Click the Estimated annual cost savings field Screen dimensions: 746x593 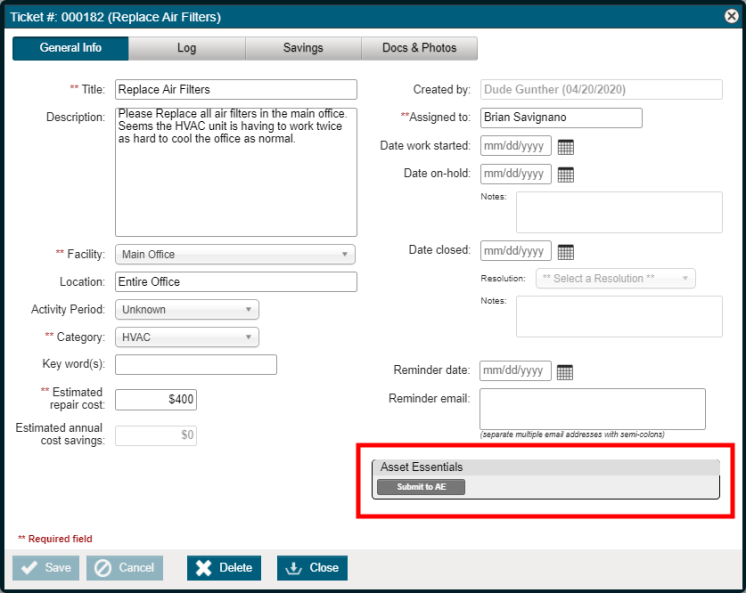[x=156, y=435]
